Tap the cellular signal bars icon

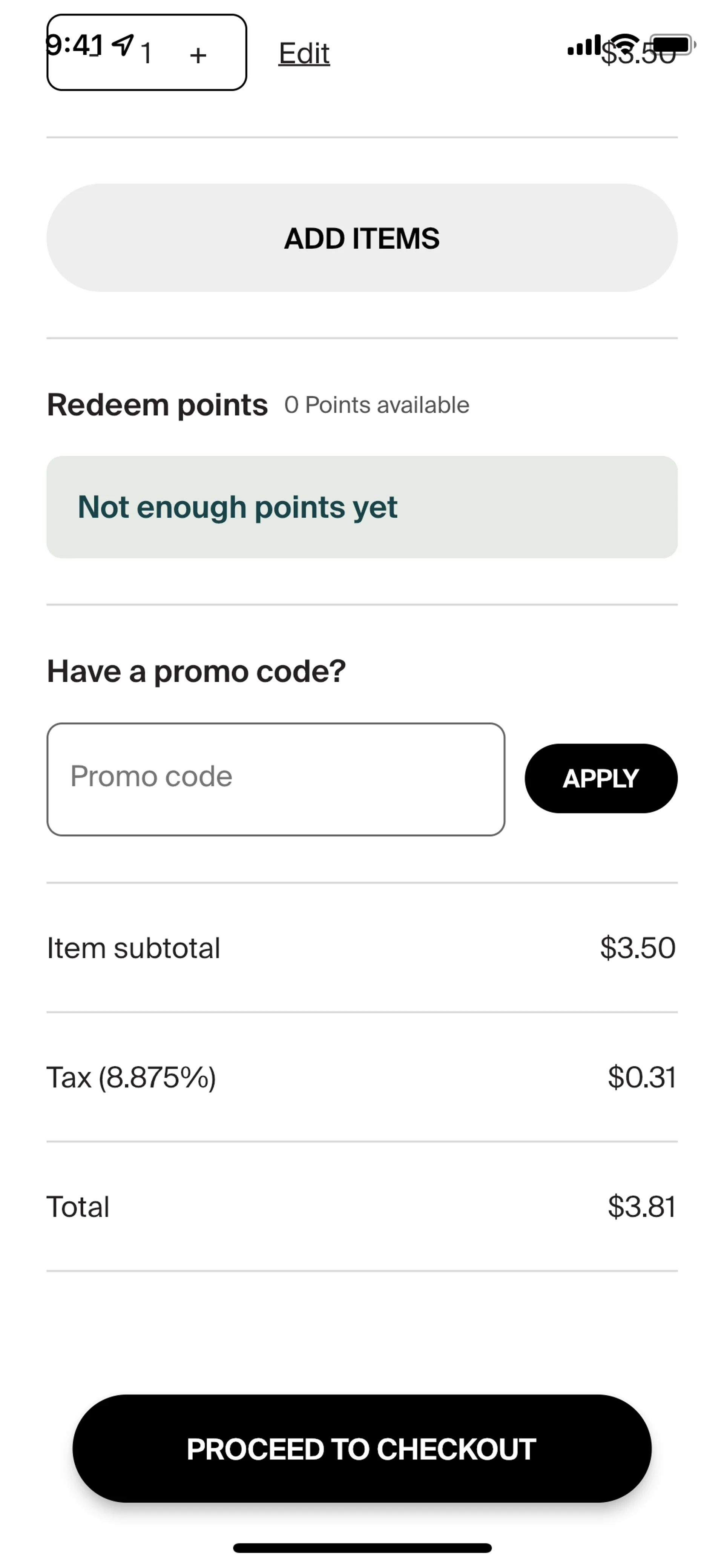[x=583, y=45]
